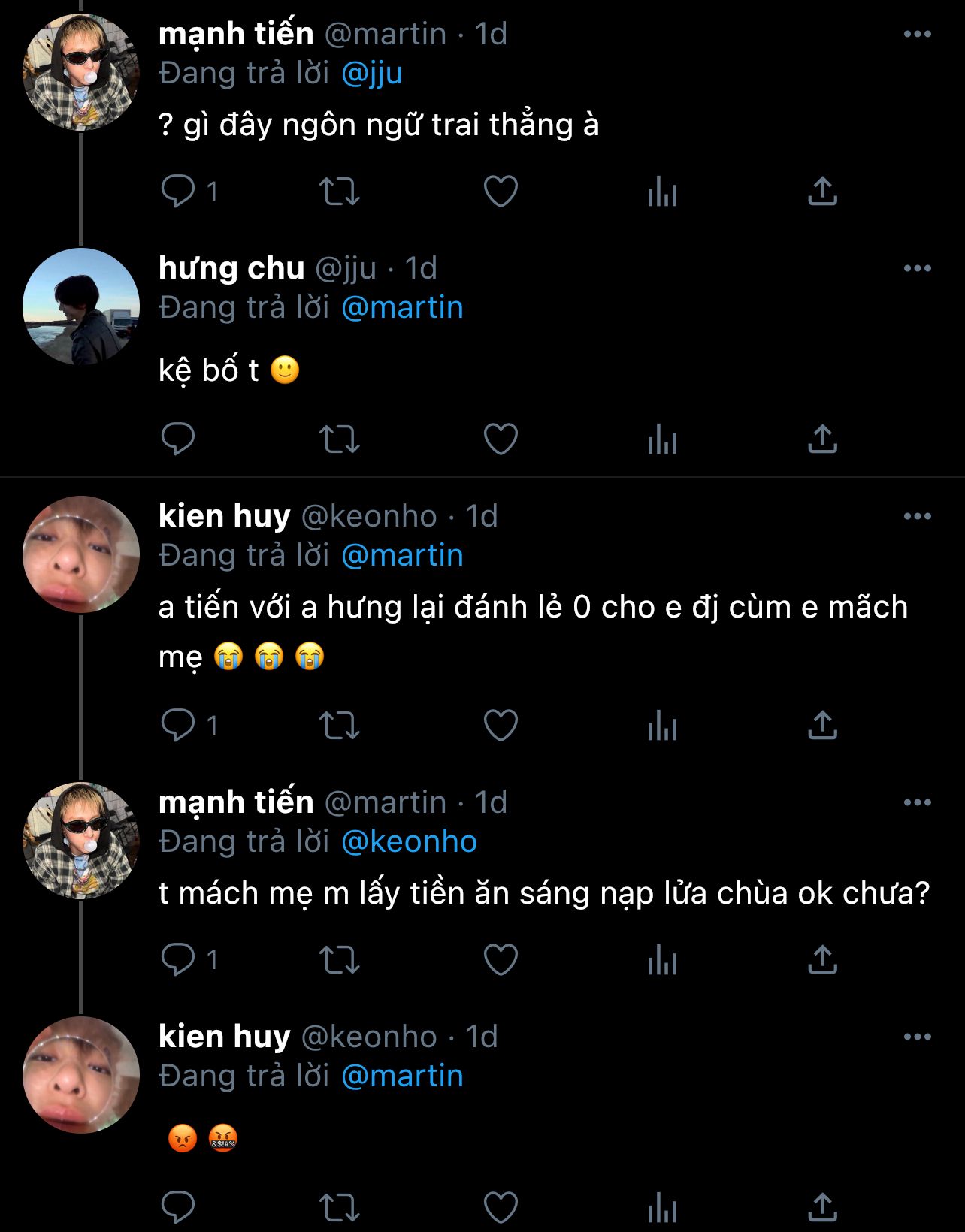The image size is (965, 1232).
Task: Reply to mạnh tiến's top tweet
Action: tap(178, 191)
